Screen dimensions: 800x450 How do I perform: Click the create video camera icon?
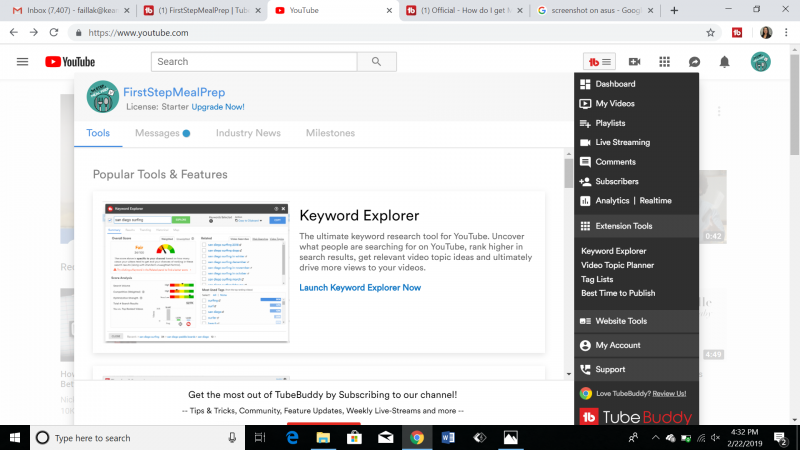click(x=634, y=62)
